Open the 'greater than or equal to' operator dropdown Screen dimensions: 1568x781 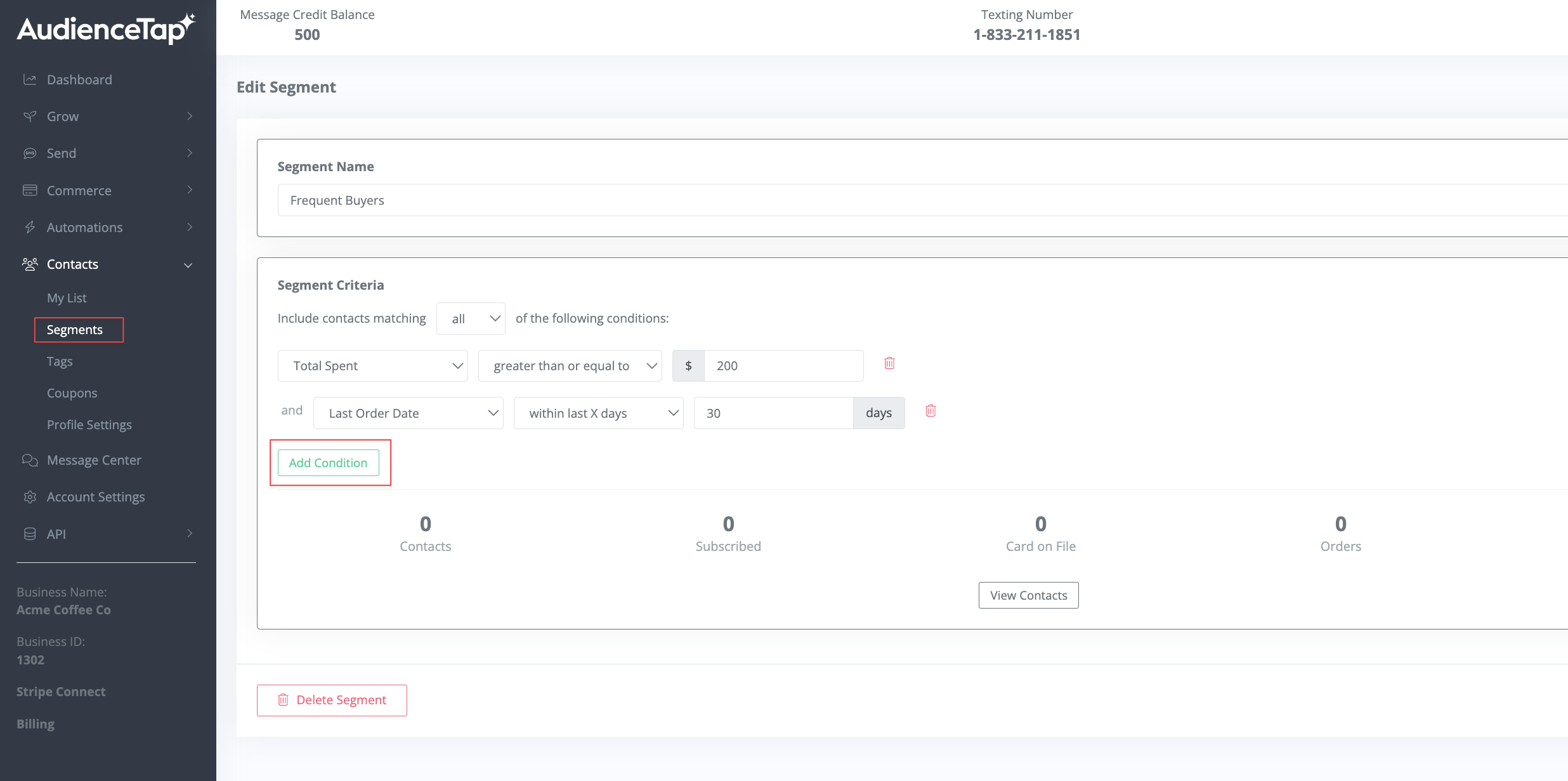569,365
